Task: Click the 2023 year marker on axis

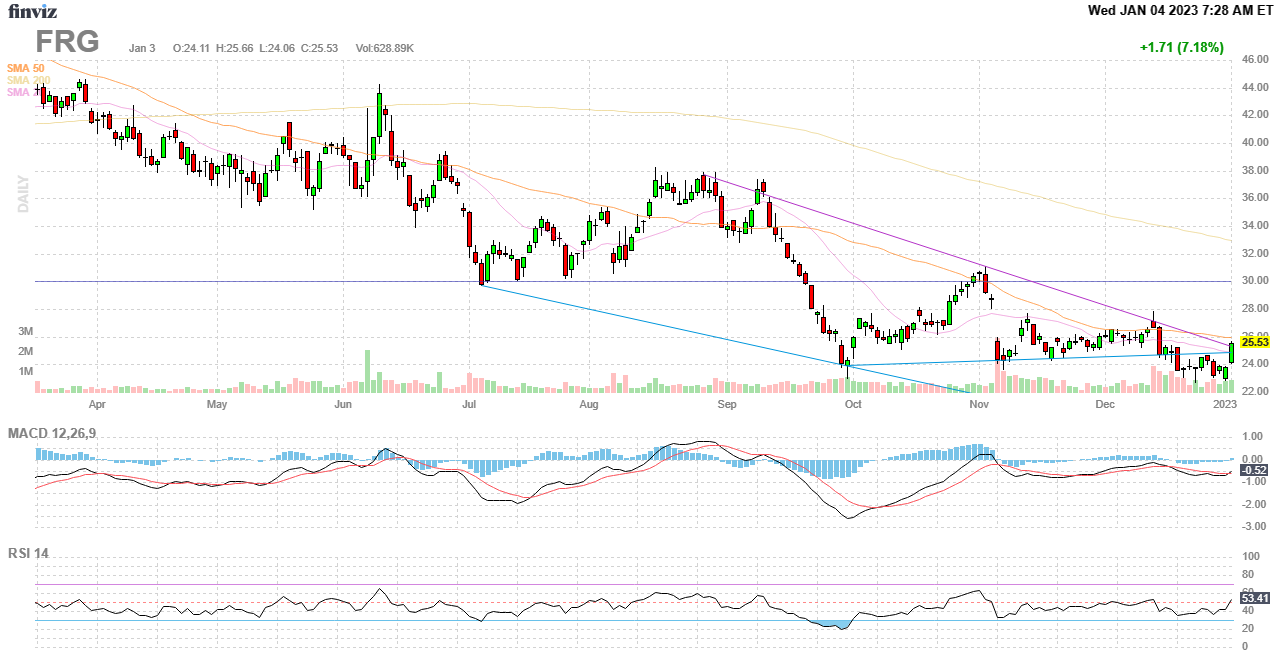Action: point(1224,405)
